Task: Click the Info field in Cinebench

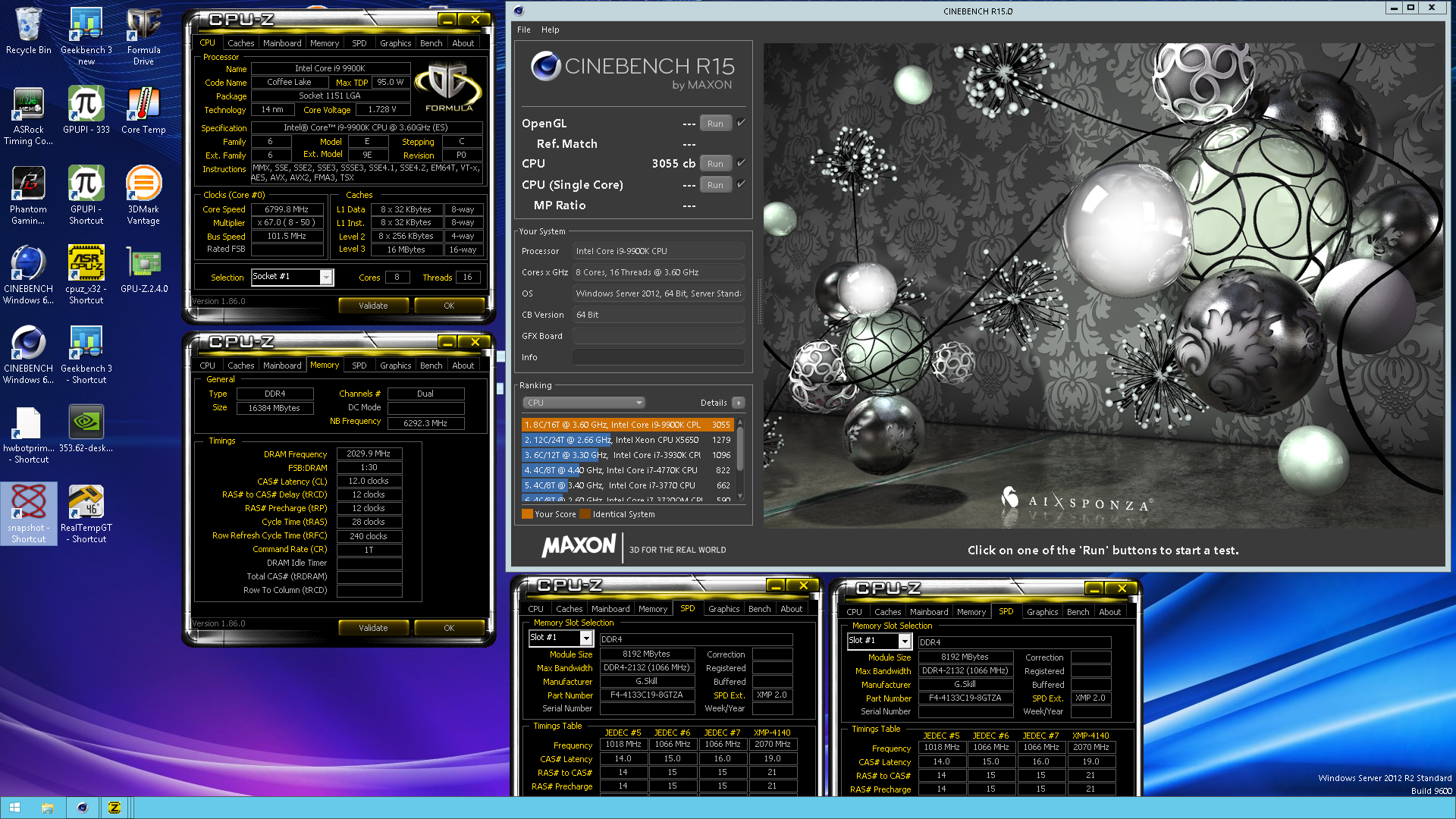Action: pyautogui.click(x=658, y=357)
